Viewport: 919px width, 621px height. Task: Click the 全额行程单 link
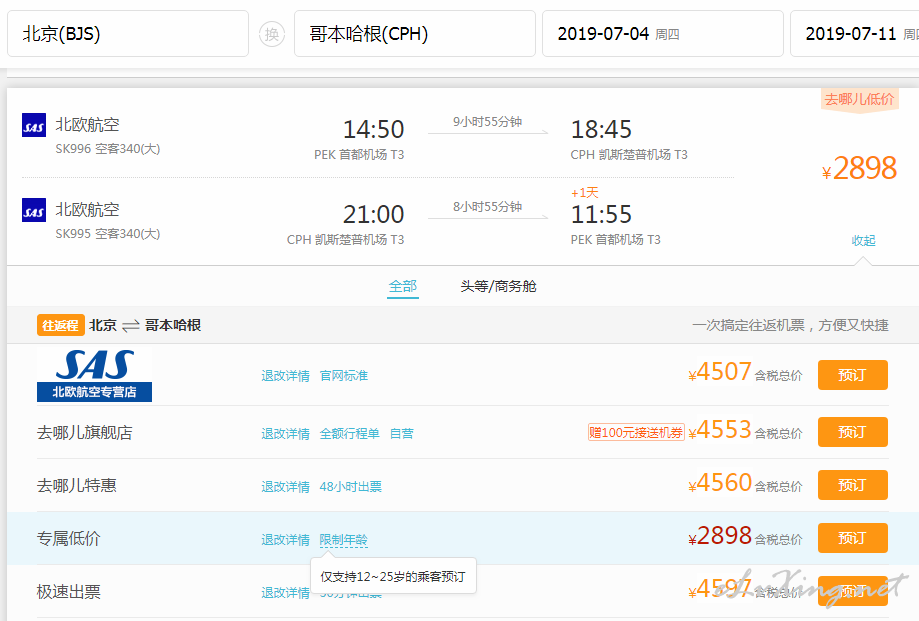[x=349, y=434]
